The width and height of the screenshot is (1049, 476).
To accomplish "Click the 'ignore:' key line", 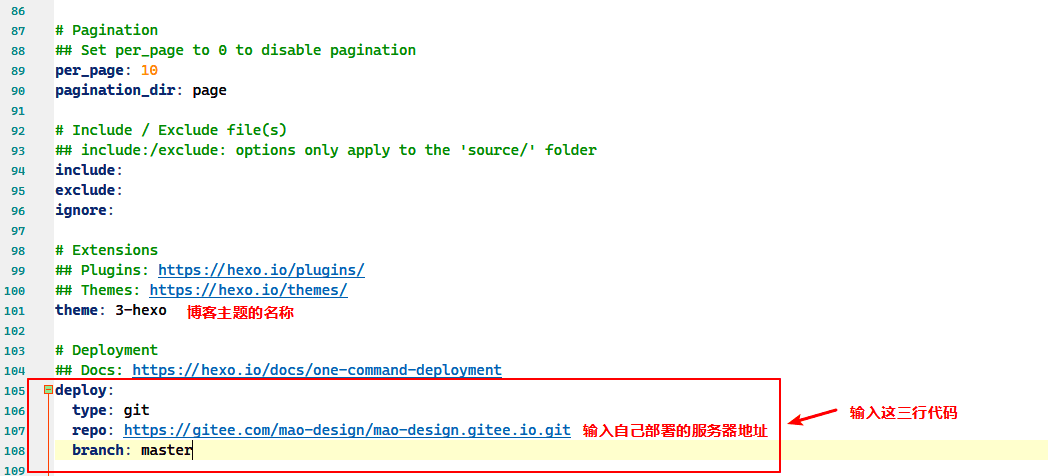I will tap(85, 210).
